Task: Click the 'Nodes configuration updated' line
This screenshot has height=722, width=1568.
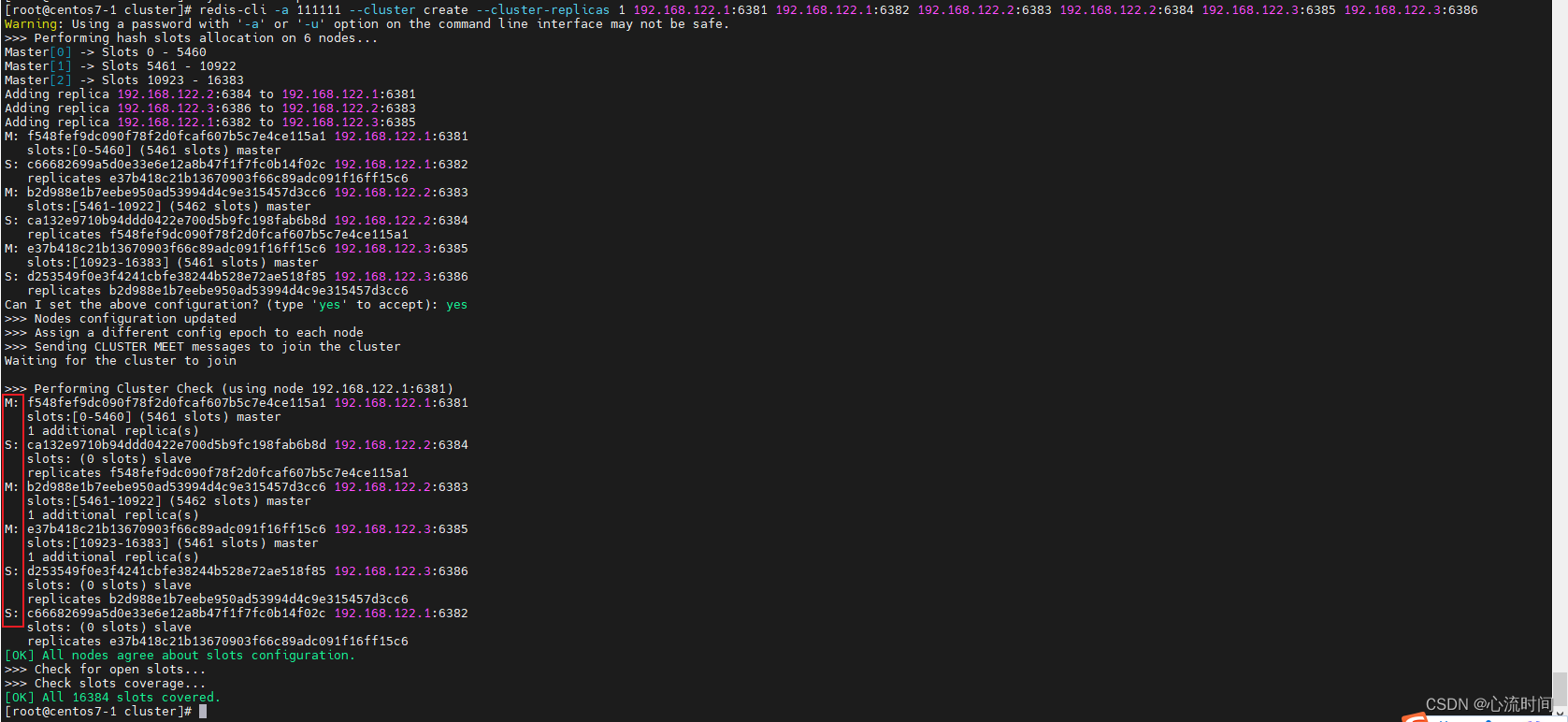Action: pos(121,318)
